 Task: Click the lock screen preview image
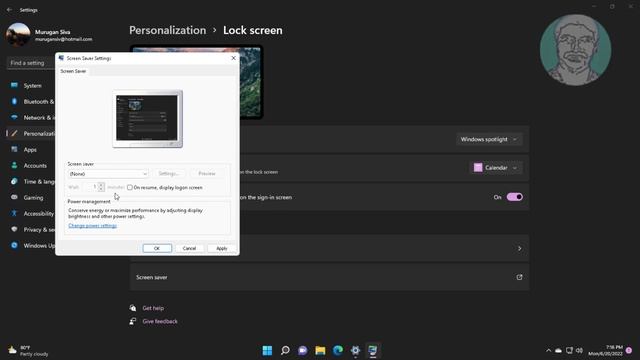pyautogui.click(x=250, y=82)
